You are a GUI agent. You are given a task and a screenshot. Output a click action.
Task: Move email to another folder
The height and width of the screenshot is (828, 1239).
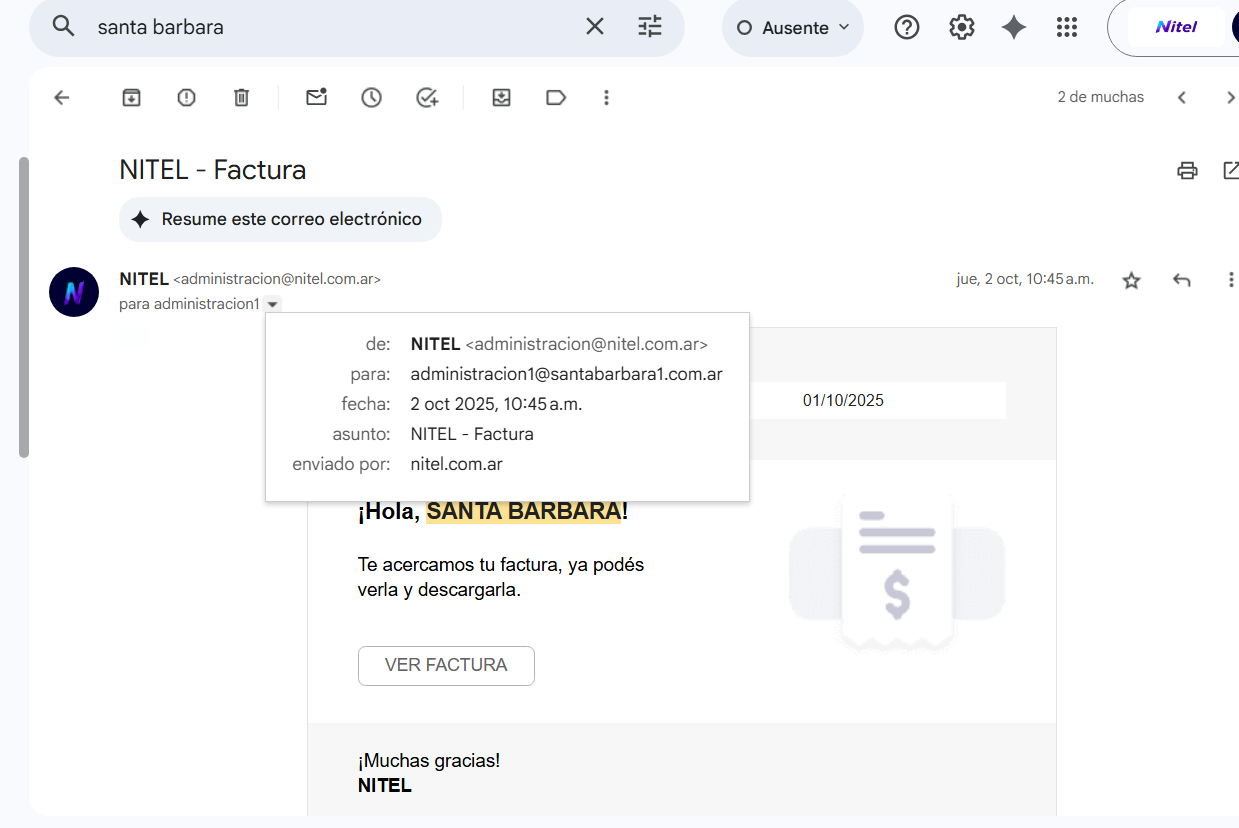coord(501,97)
